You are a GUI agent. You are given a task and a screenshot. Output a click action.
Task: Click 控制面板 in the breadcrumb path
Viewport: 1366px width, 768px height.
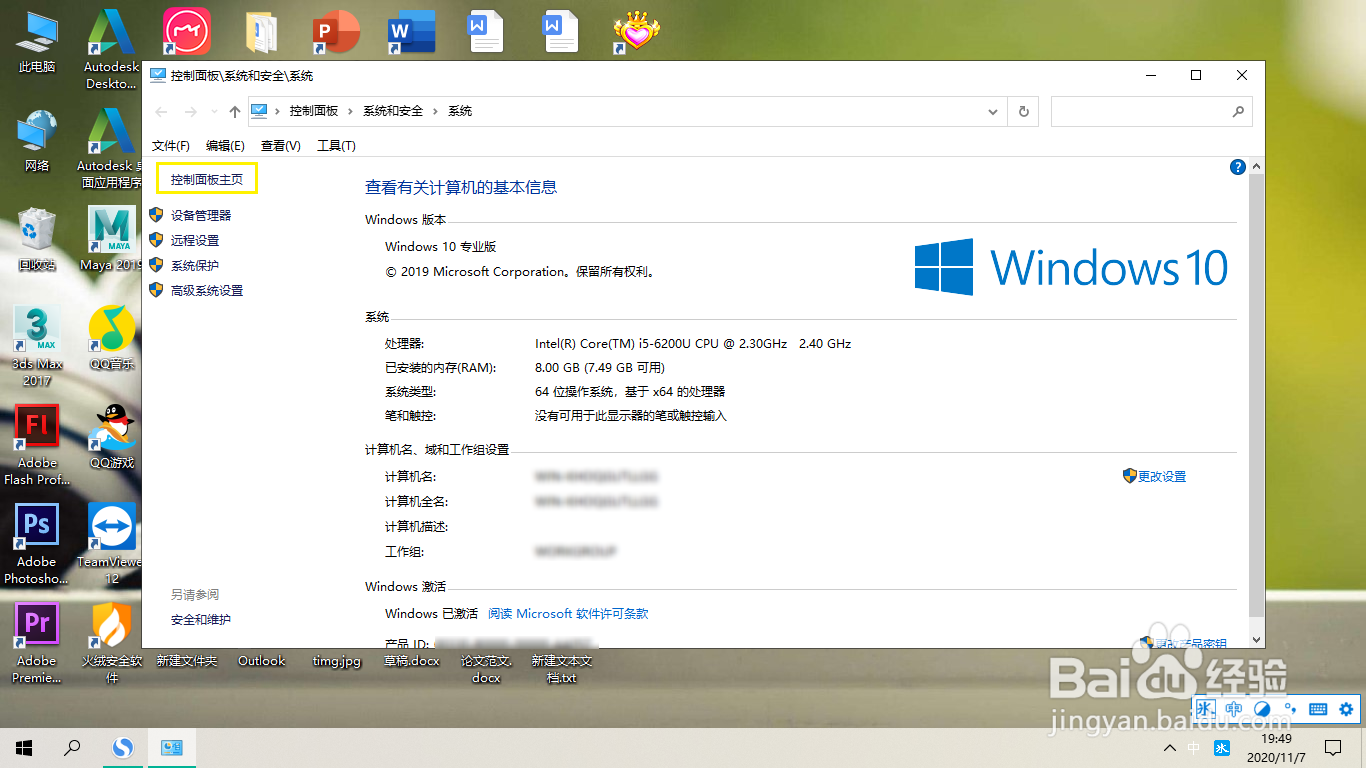coord(314,111)
